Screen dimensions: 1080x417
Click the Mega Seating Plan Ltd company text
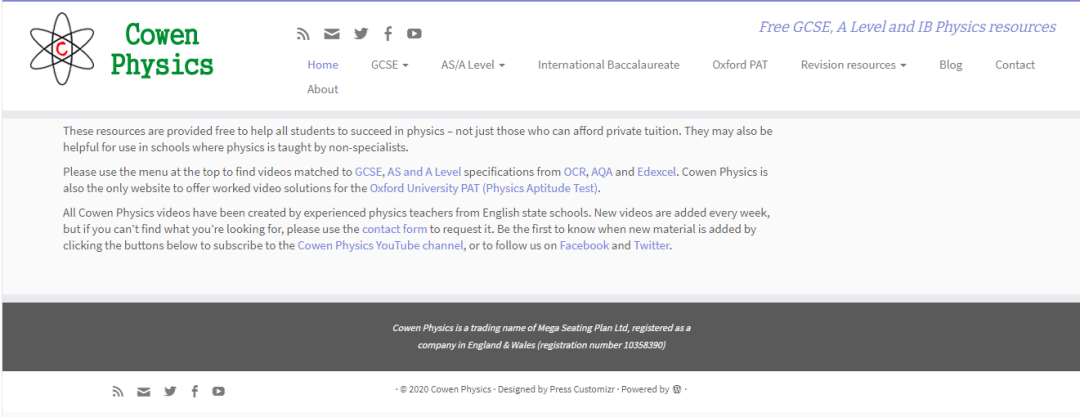(585, 328)
